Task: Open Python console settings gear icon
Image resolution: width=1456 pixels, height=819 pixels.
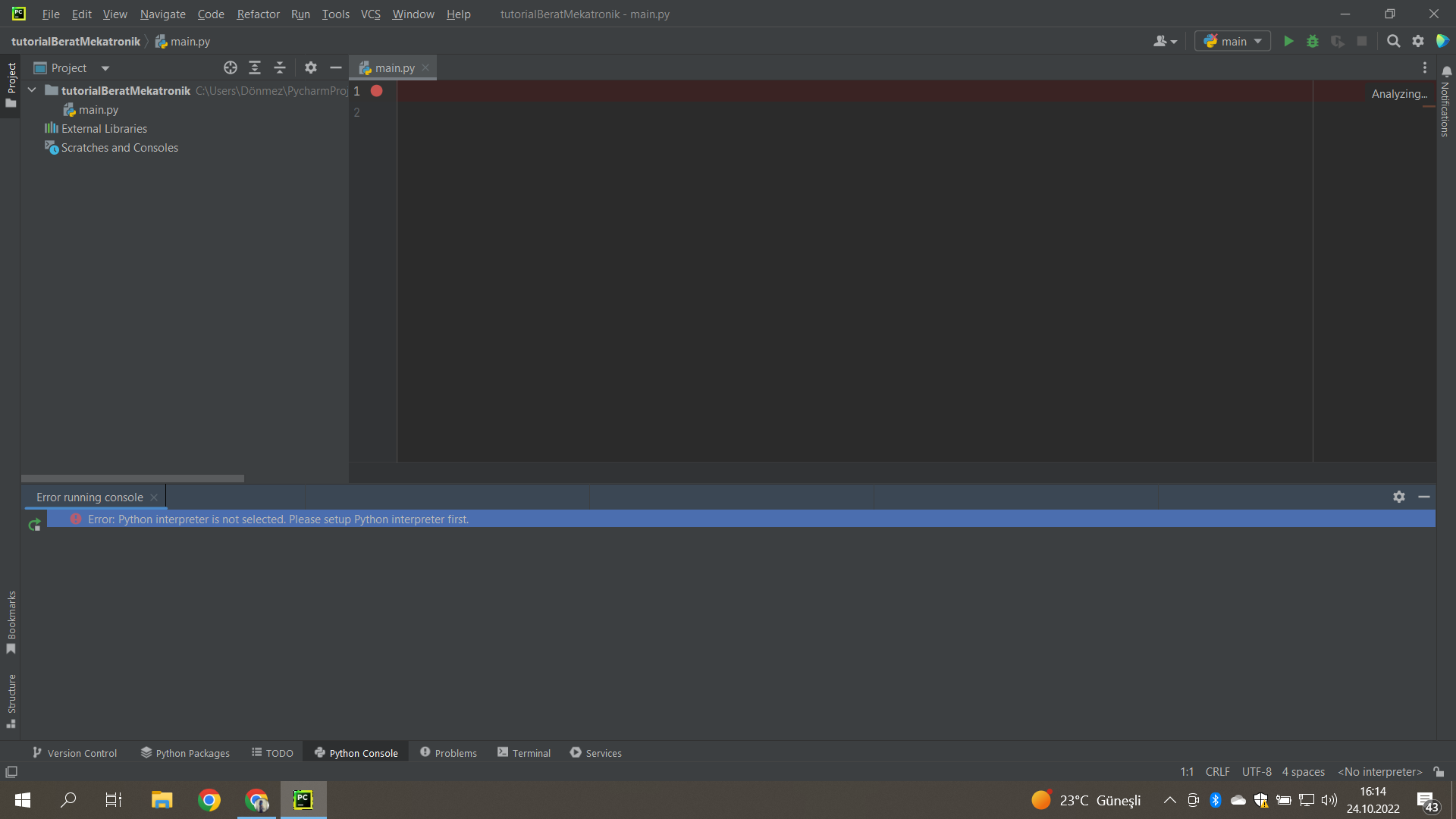Action: (1399, 497)
